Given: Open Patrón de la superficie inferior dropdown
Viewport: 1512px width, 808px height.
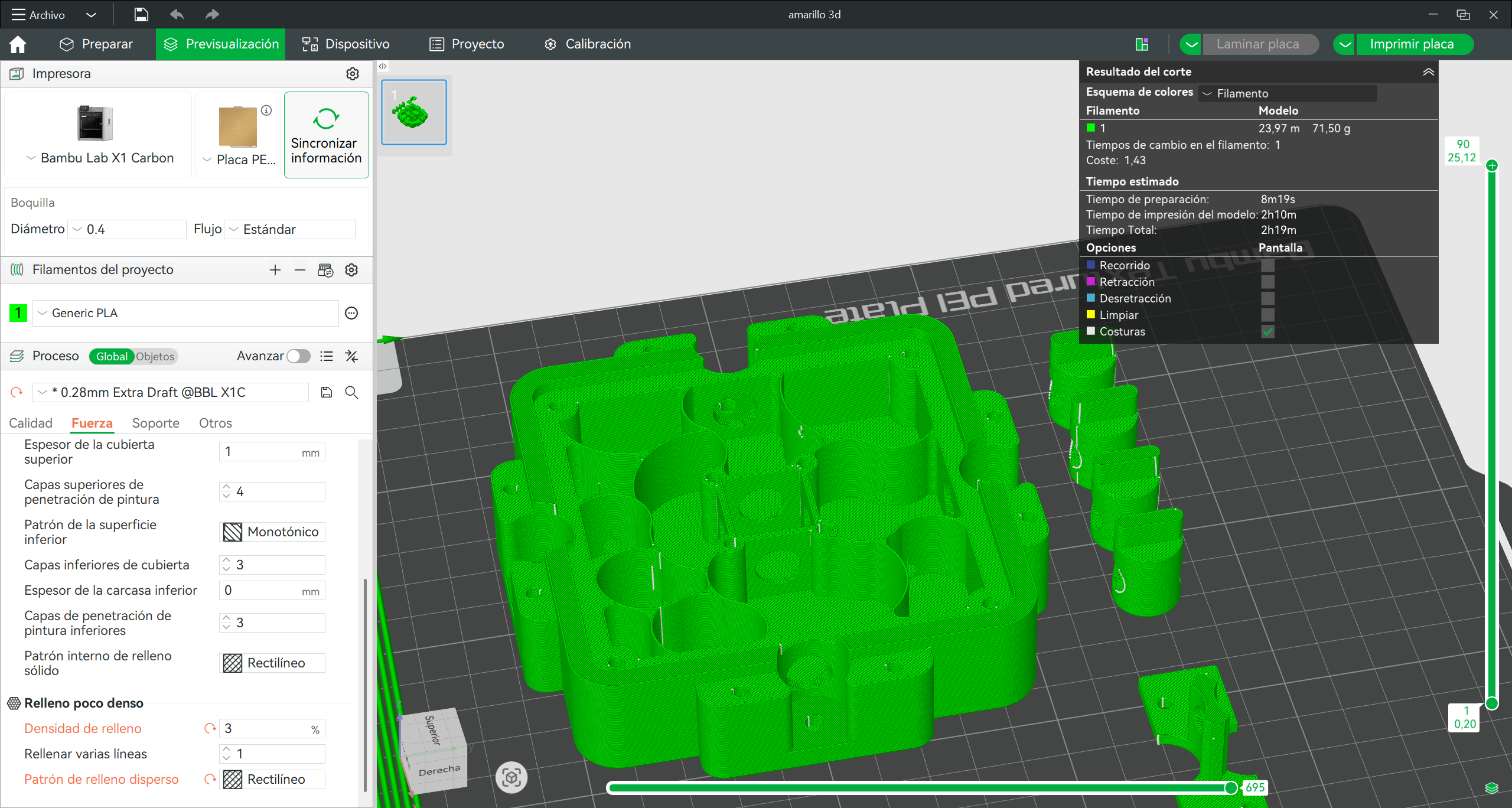Looking at the screenshot, I should click(272, 532).
